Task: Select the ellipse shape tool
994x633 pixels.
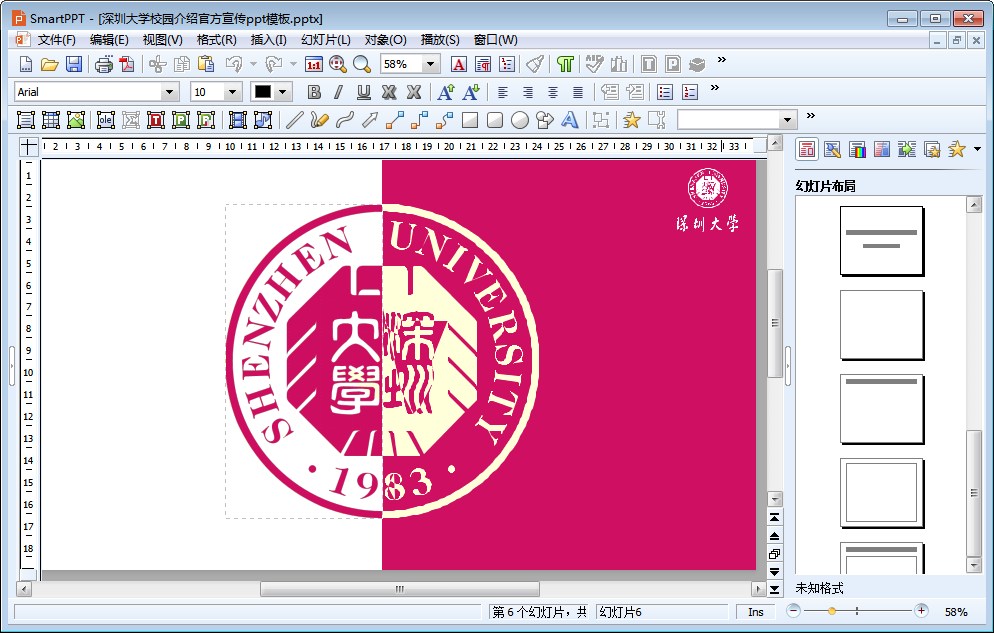Action: tap(520, 120)
